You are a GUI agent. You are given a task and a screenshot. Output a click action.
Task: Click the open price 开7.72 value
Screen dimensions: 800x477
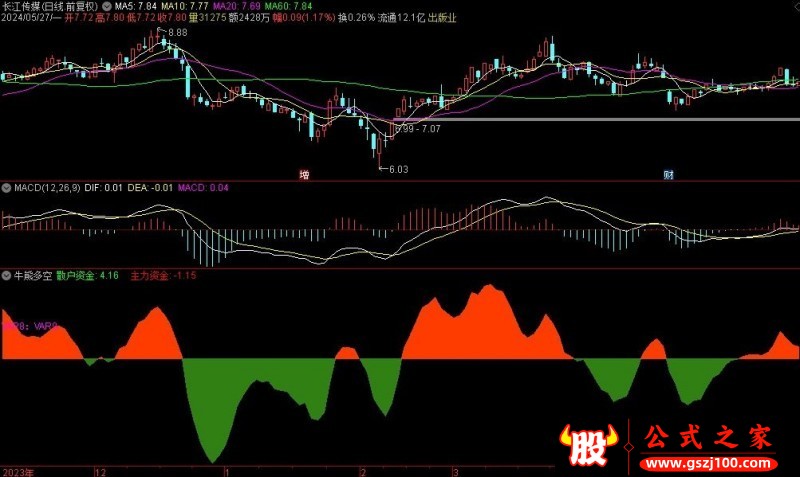point(79,18)
